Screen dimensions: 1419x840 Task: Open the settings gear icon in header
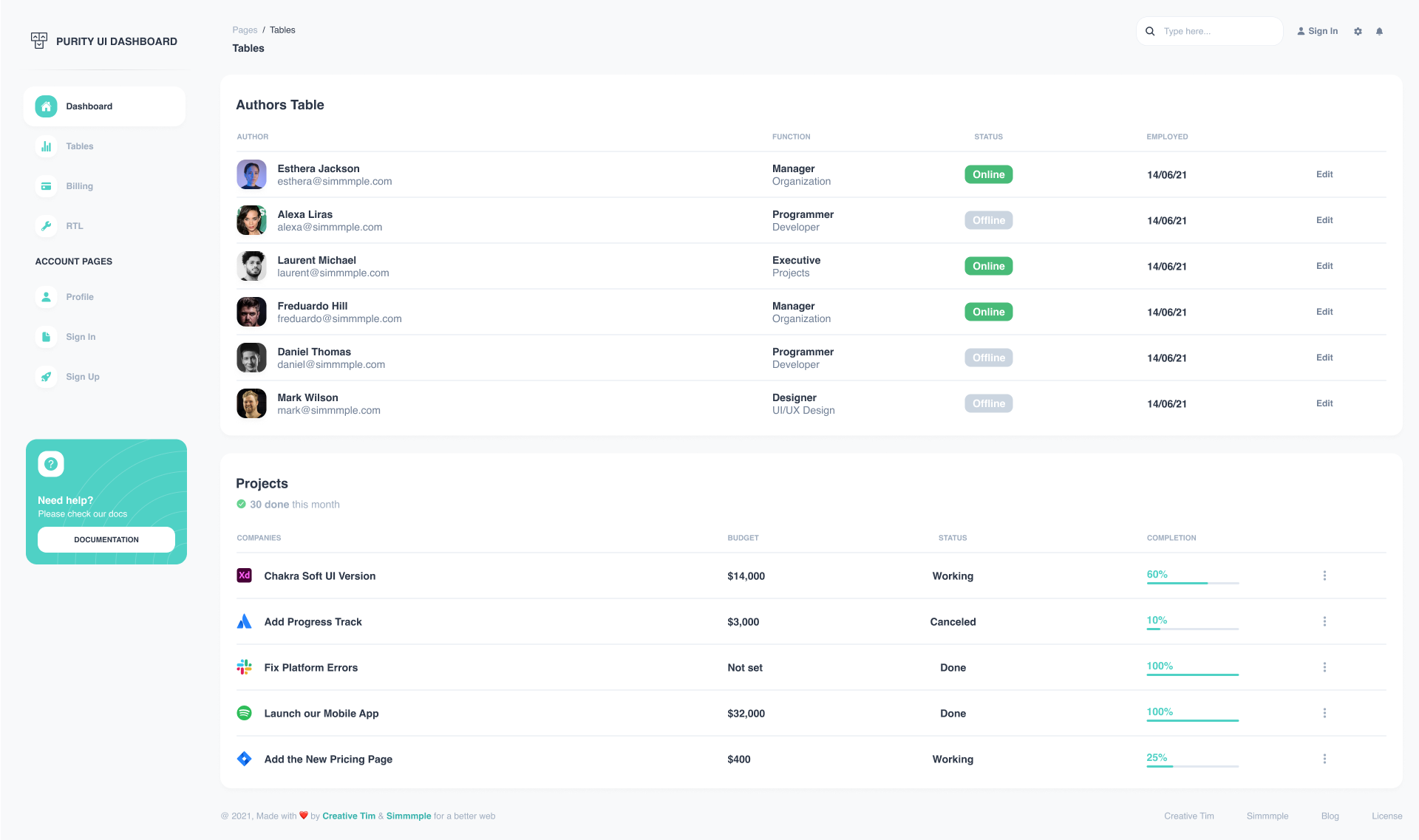coord(1358,31)
